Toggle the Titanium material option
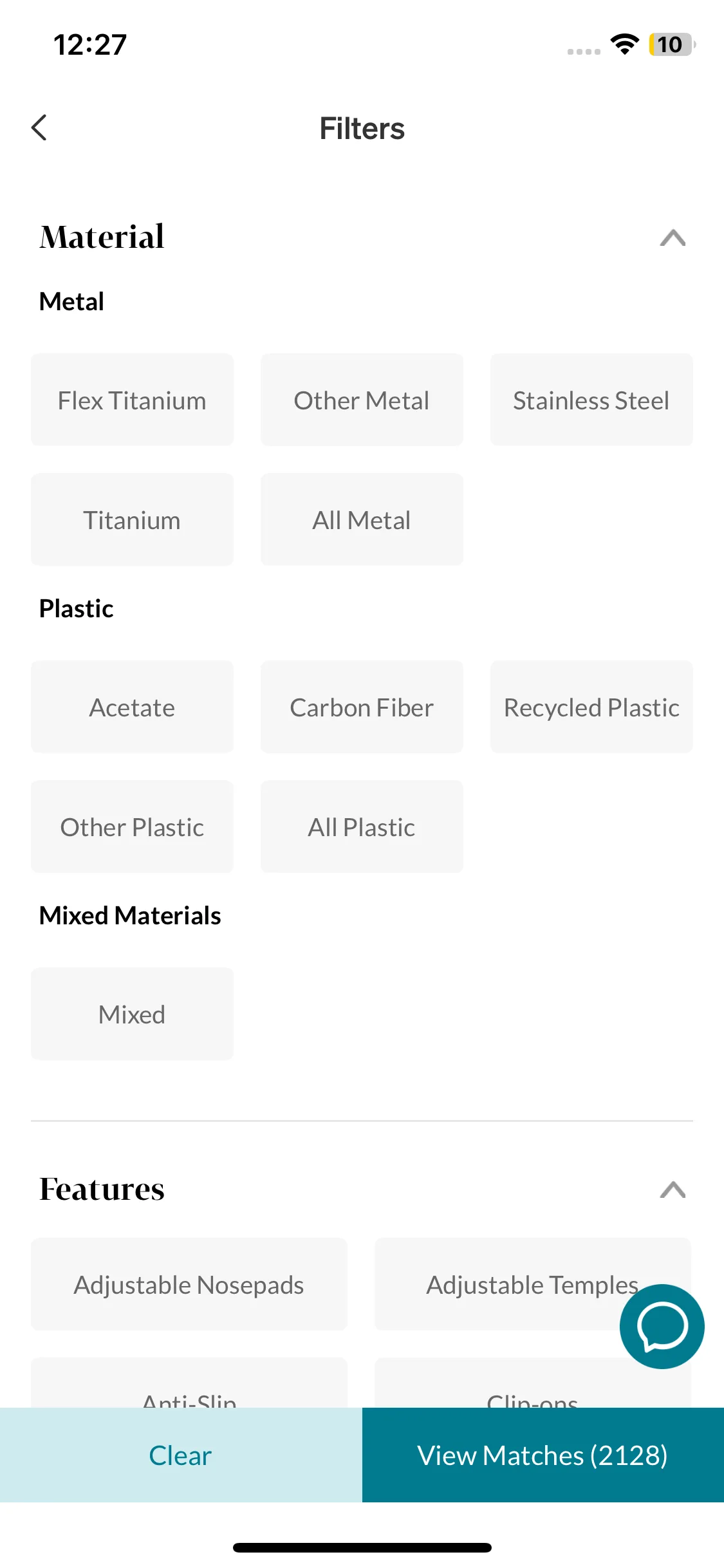Screen dimensions: 724x1568 (132, 519)
